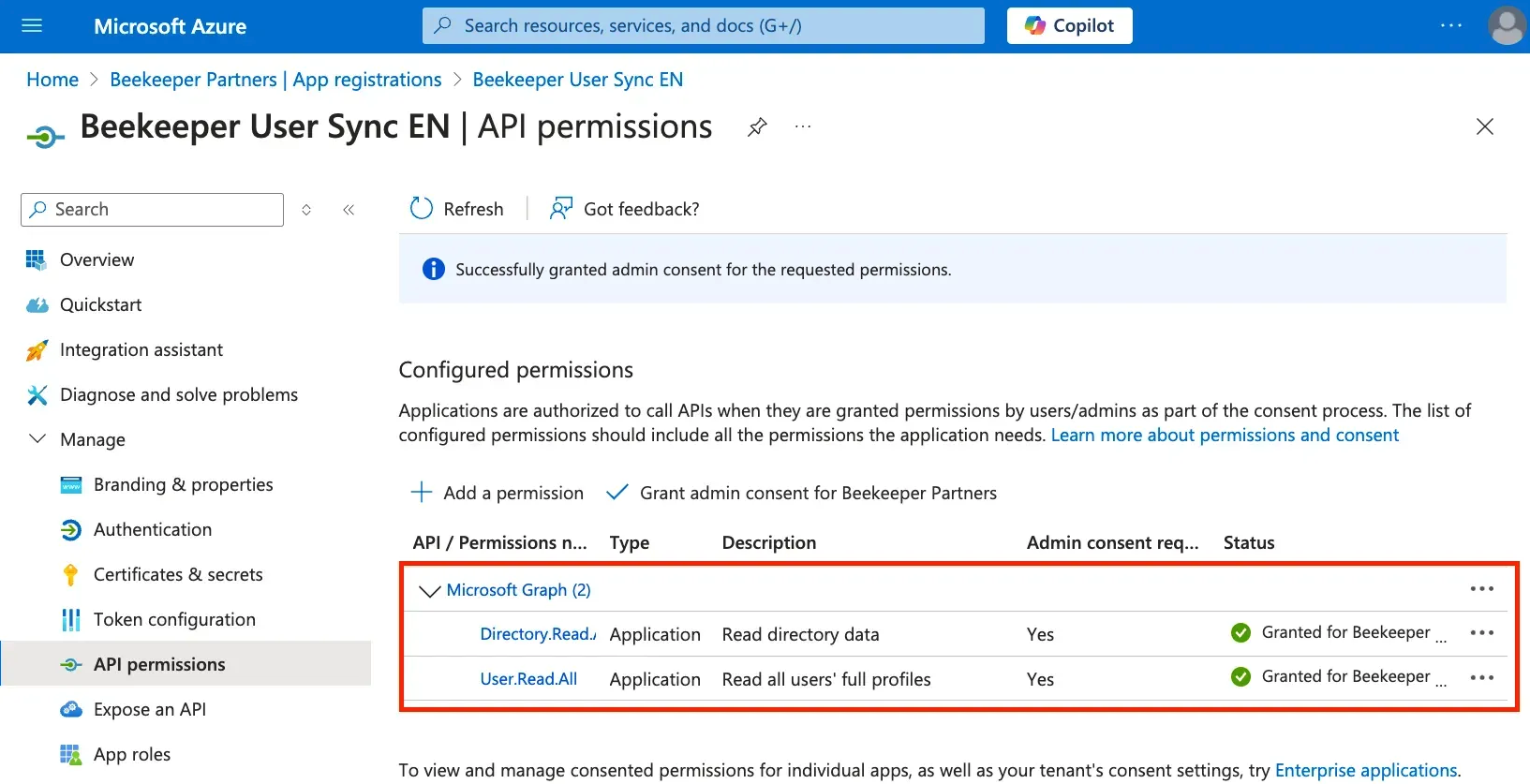Click the global search resources field
Screen dimensions: 1530x784
(703, 25)
